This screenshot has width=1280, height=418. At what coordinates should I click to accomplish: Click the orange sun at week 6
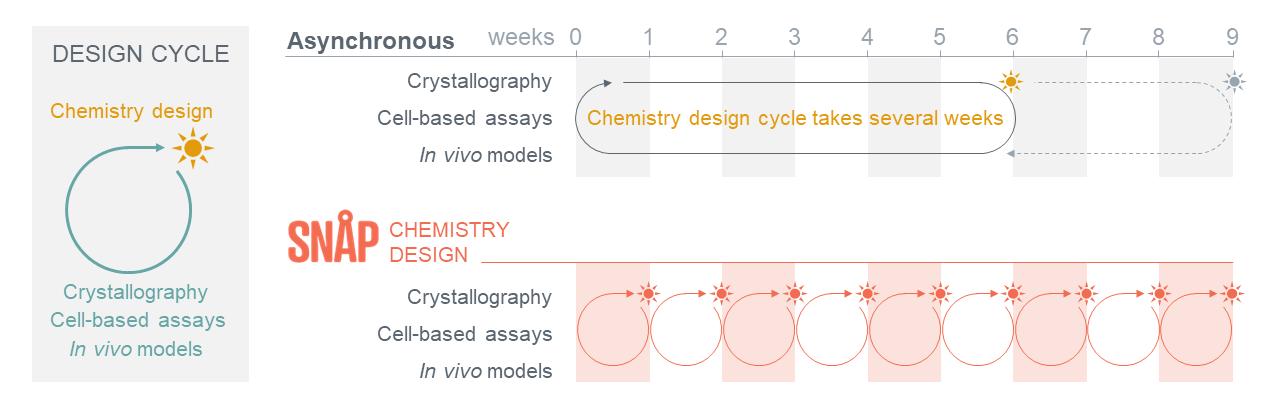(x=1012, y=81)
